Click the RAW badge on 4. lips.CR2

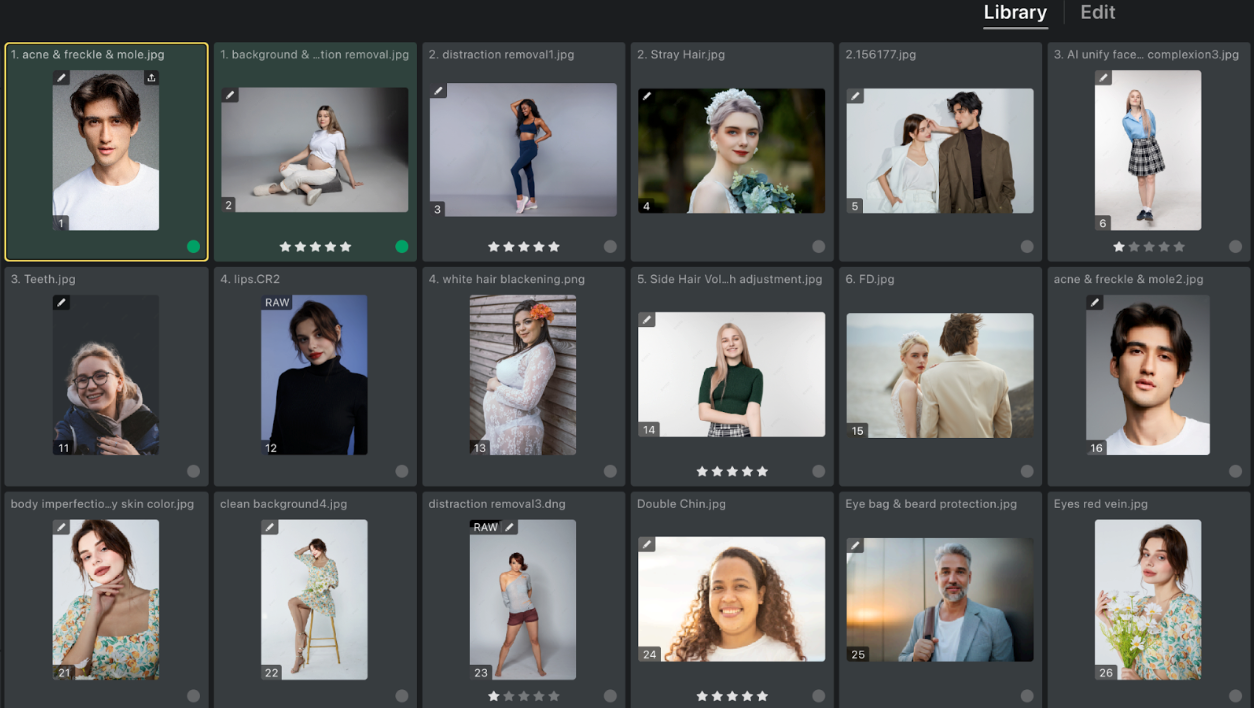coord(276,301)
